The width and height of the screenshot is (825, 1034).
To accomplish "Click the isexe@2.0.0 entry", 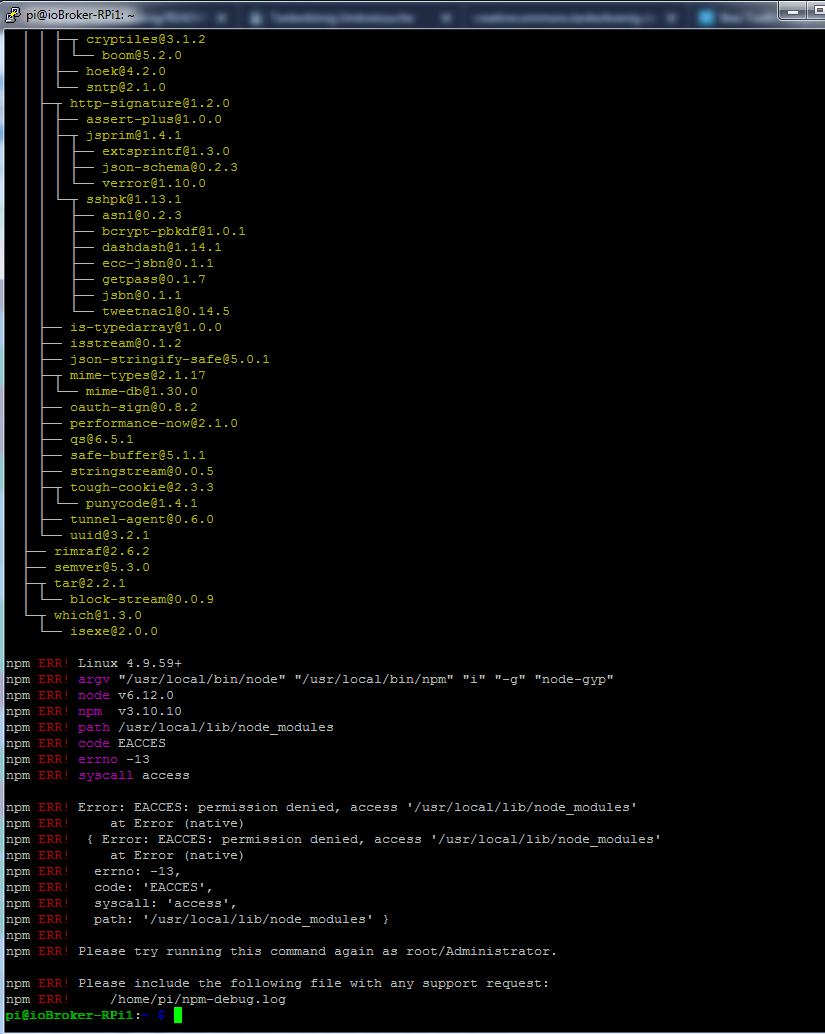I will pos(113,631).
